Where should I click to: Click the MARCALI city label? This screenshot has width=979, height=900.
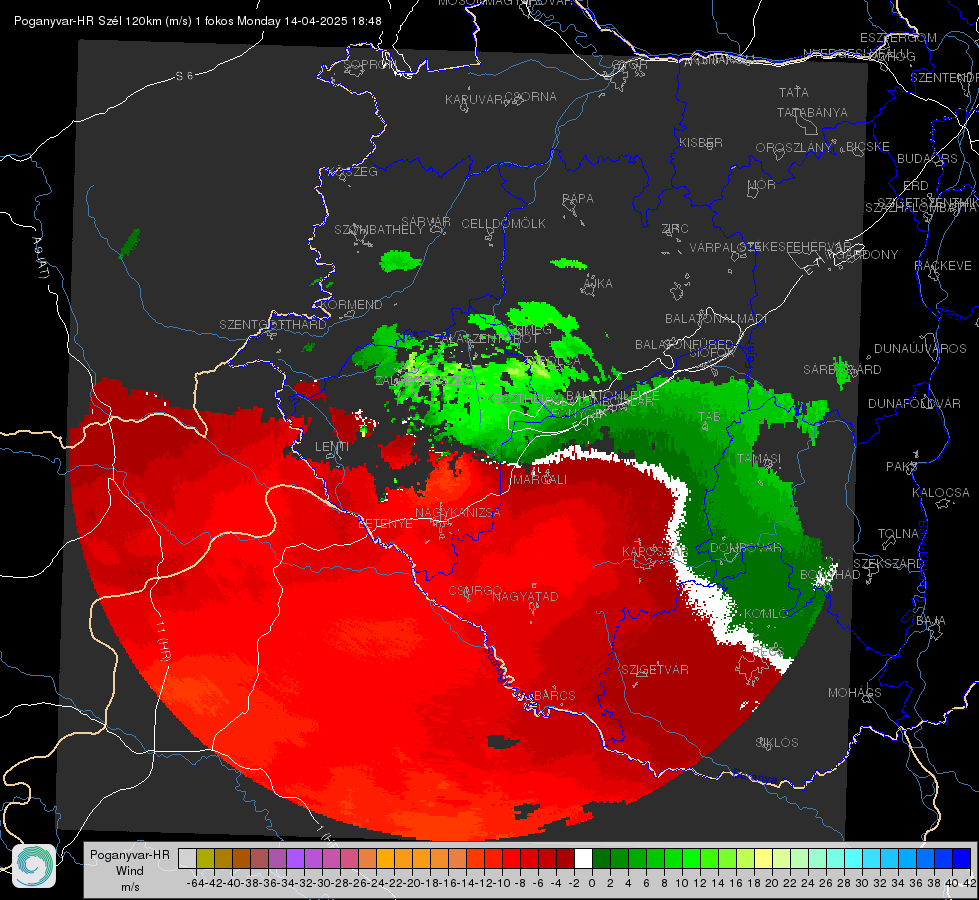539,480
